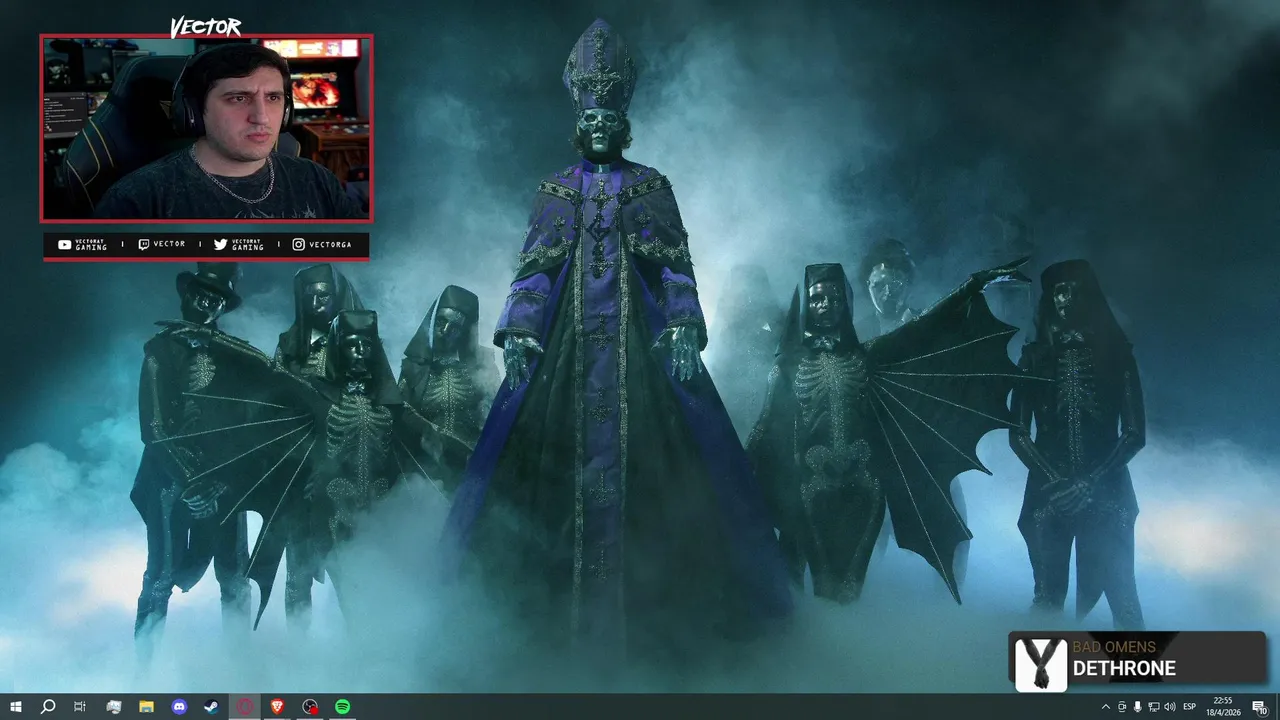Open OBS Studio recording taskbar icon

tap(310, 707)
